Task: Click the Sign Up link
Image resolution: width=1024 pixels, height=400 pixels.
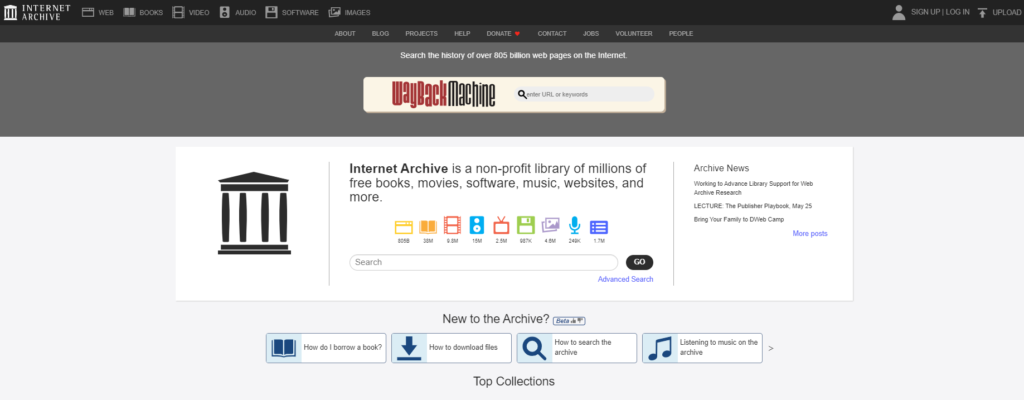Action: 925,12
